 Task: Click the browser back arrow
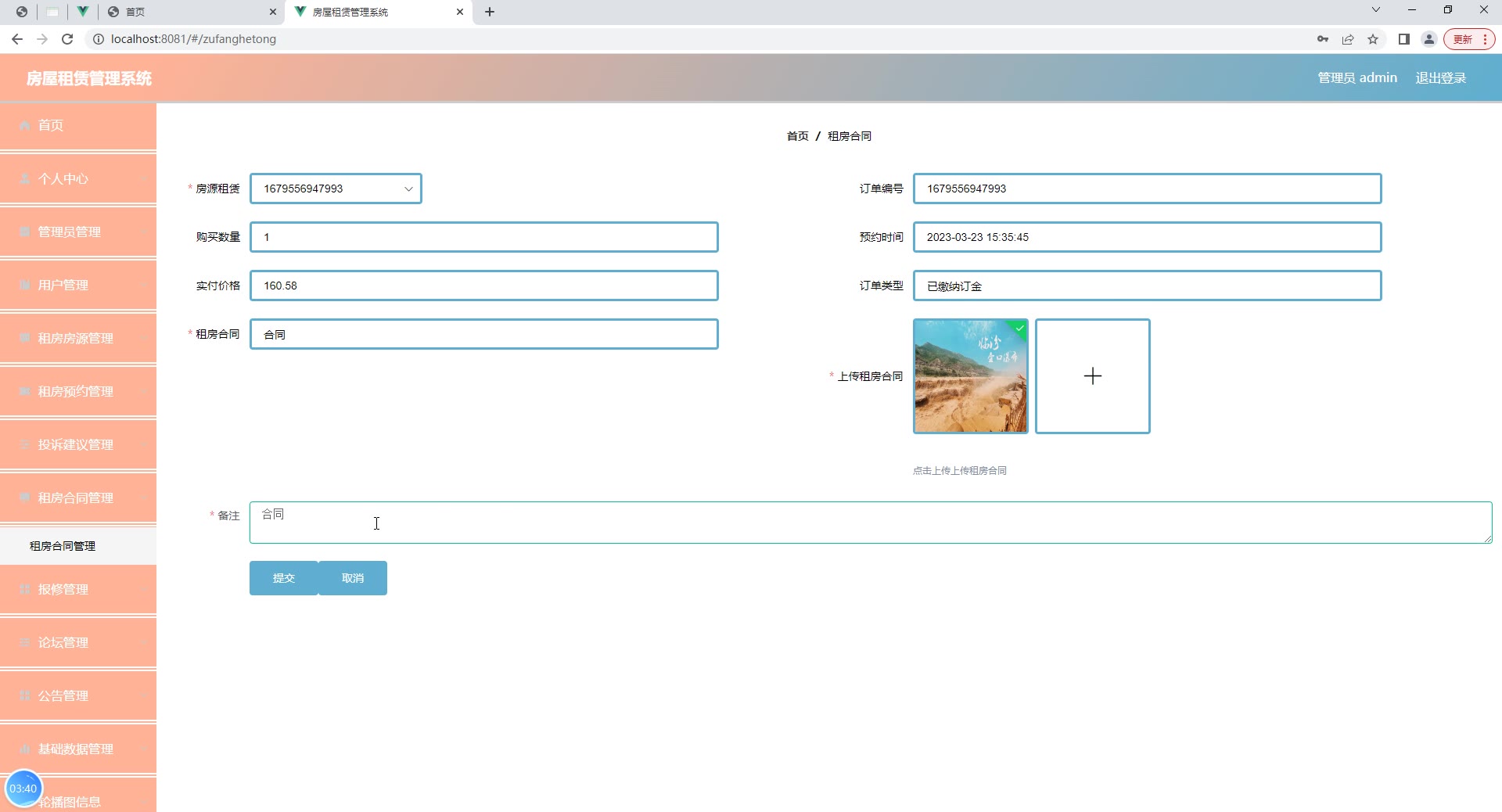pyautogui.click(x=17, y=39)
